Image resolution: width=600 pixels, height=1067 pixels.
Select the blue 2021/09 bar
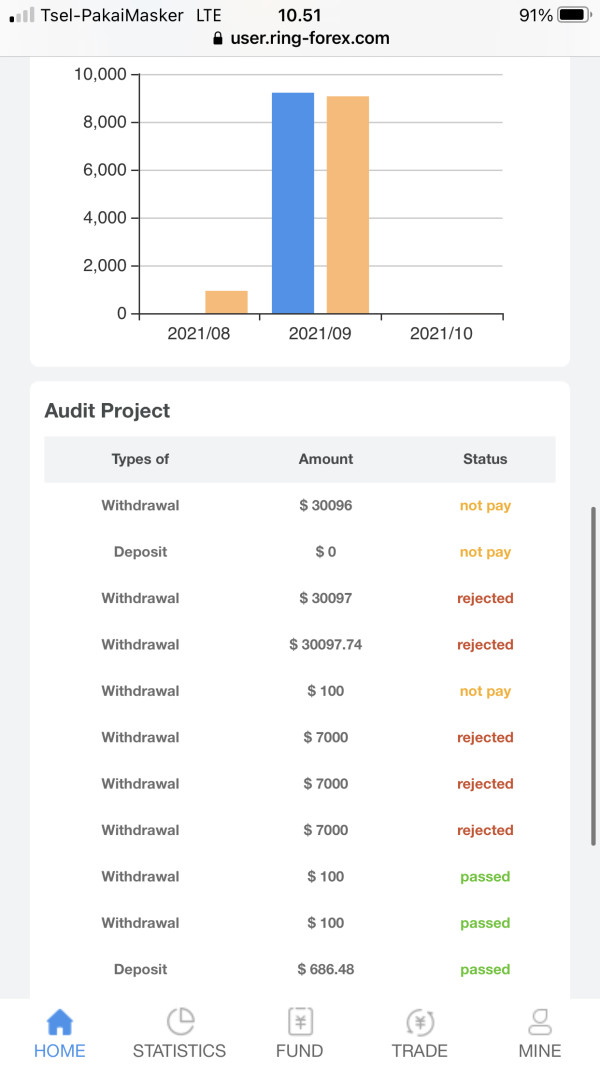tap(293, 203)
